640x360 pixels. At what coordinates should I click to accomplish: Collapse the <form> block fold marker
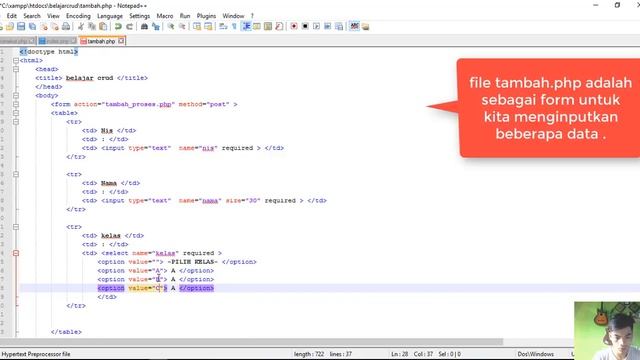[16, 104]
